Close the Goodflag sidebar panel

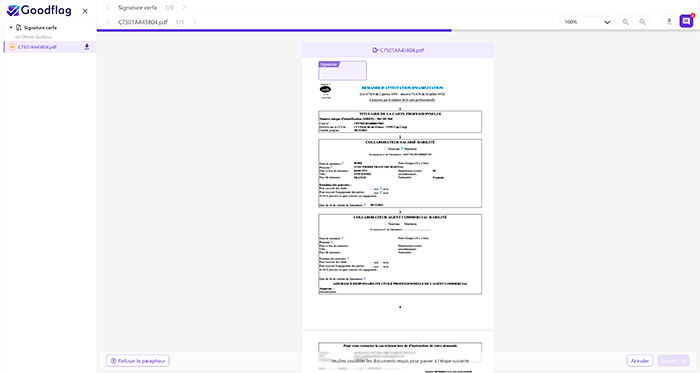click(x=85, y=11)
